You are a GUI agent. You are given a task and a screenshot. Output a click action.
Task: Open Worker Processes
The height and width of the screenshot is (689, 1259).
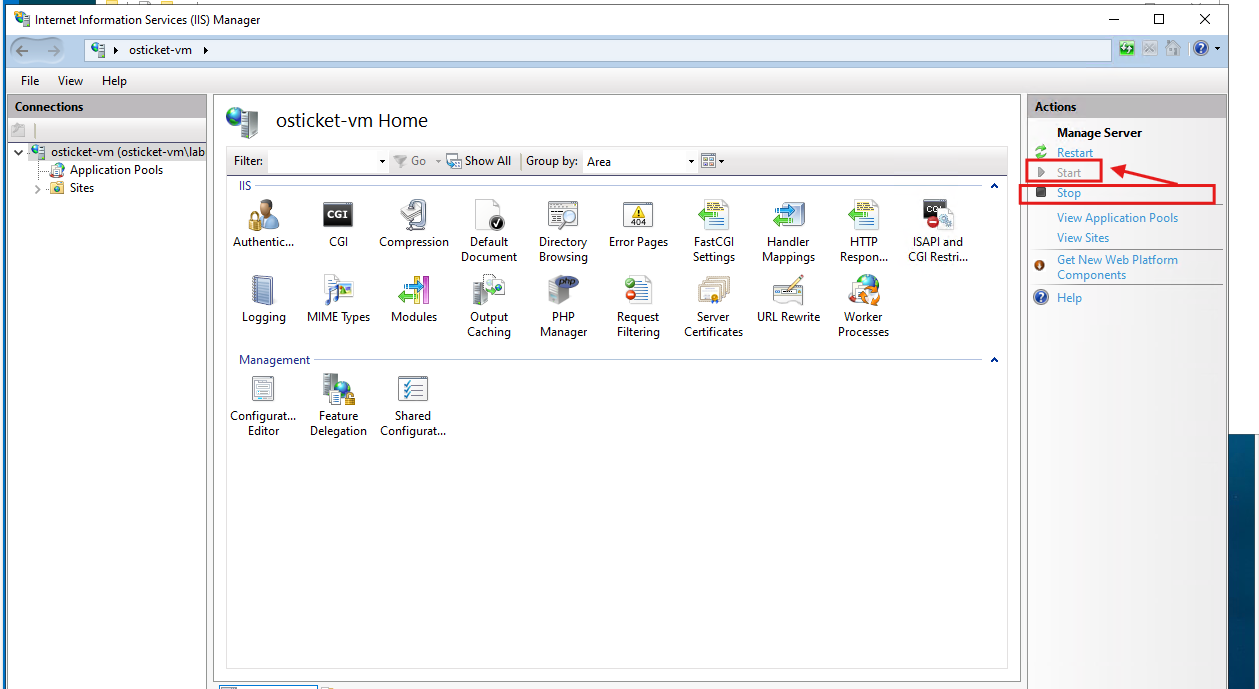tap(863, 307)
